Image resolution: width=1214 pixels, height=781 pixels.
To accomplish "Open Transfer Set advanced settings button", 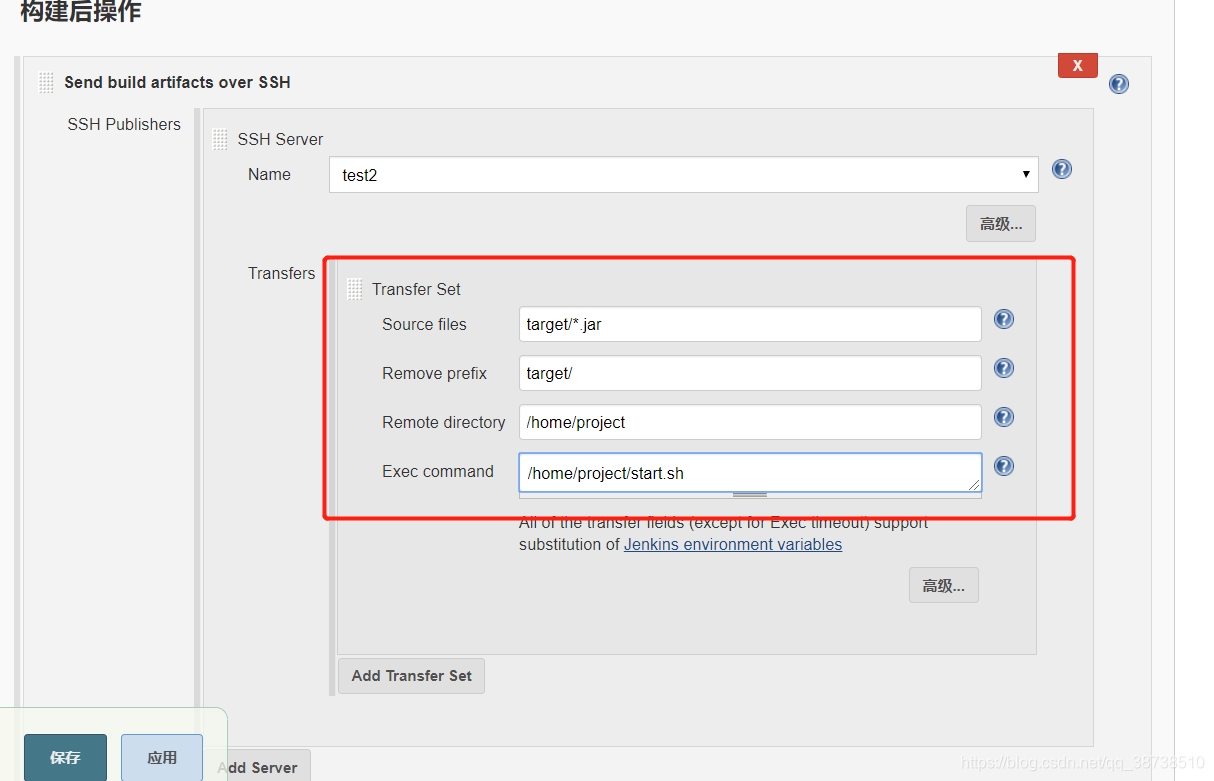I will coord(944,585).
